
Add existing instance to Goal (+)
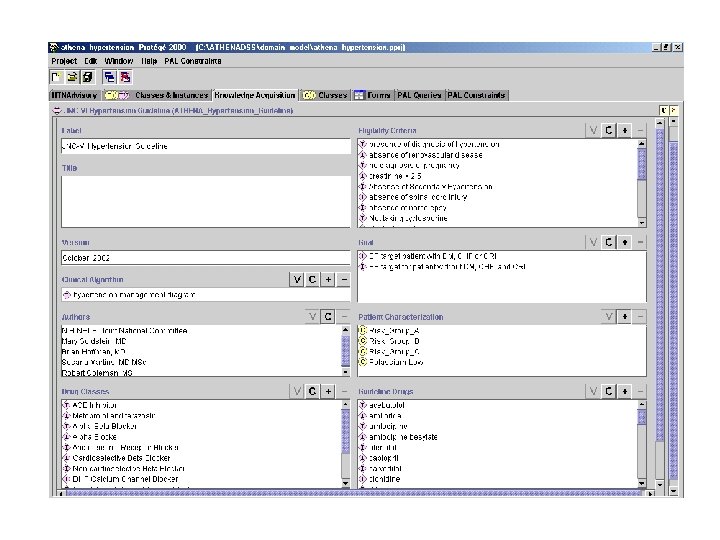pyautogui.click(x=624, y=242)
